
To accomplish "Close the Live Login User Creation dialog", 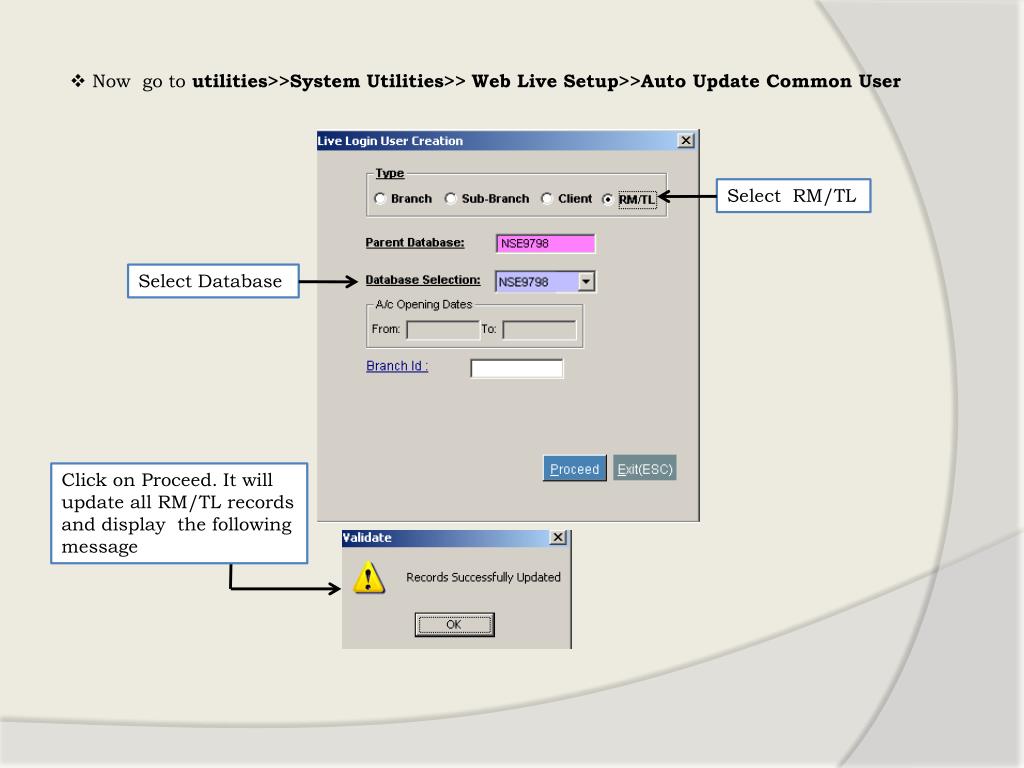I will point(685,141).
